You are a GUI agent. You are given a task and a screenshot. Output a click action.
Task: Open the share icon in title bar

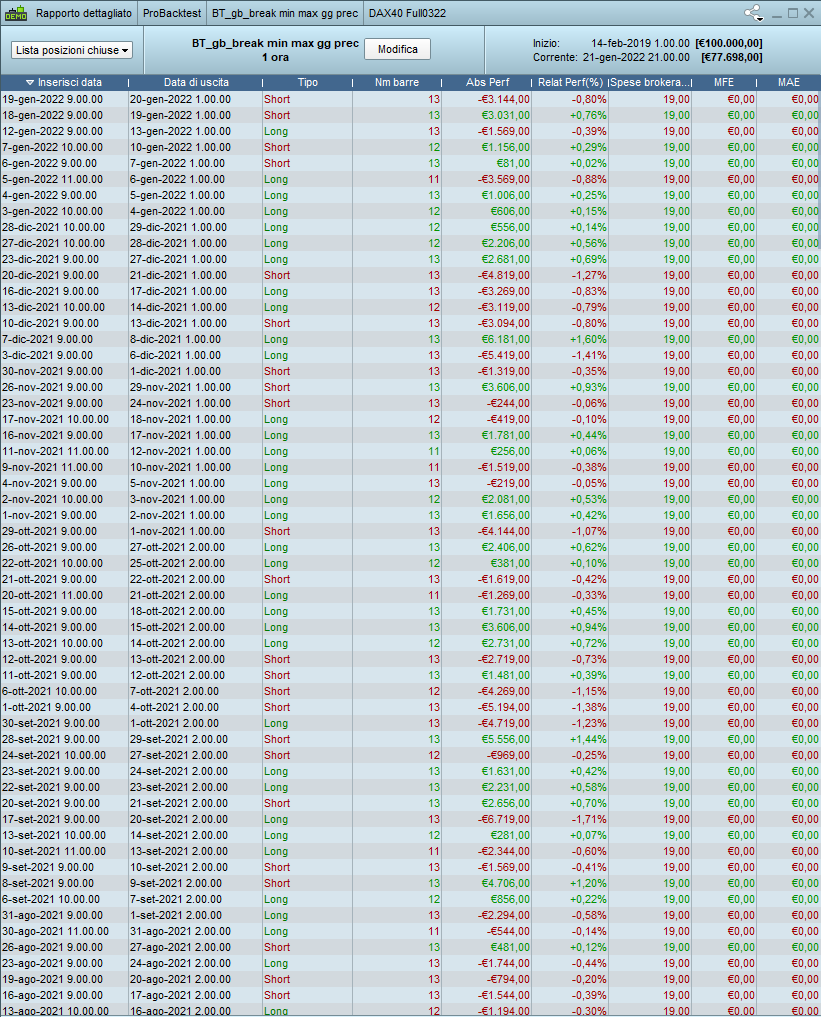coord(754,13)
